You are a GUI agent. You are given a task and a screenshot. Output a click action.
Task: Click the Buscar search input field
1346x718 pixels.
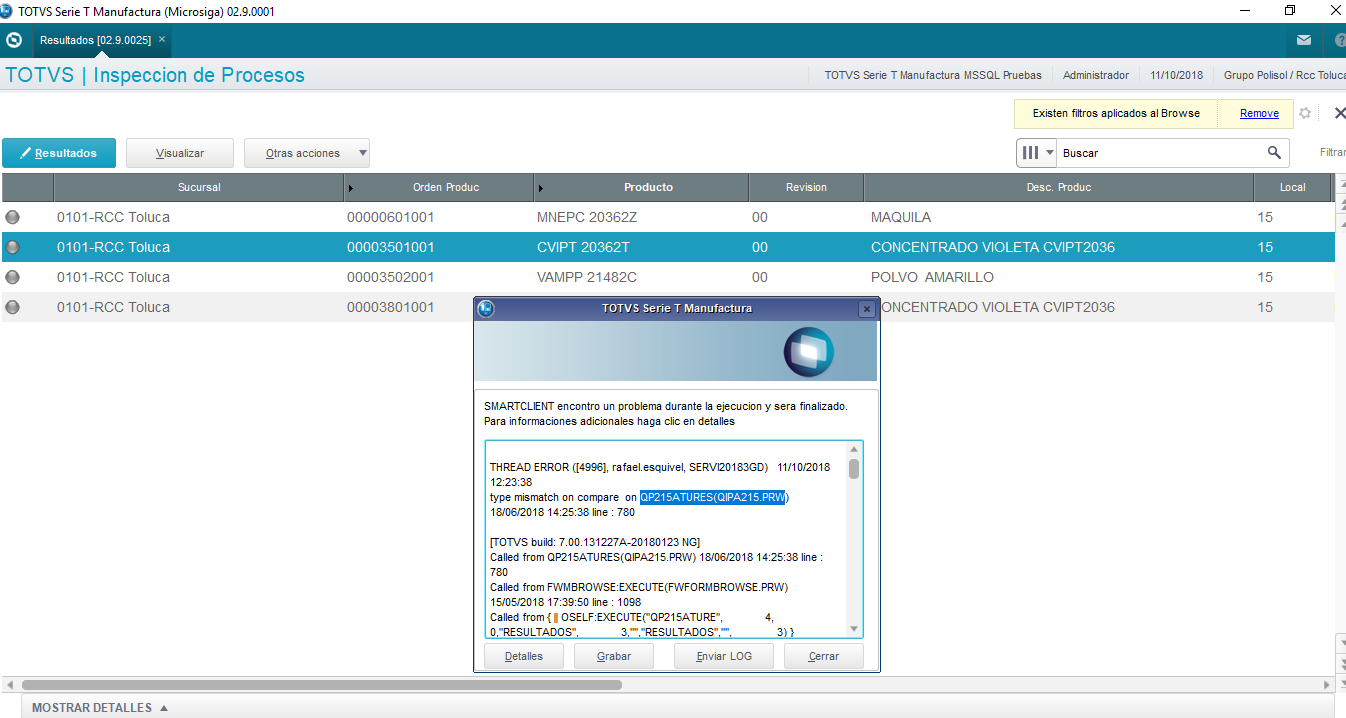(x=1160, y=153)
